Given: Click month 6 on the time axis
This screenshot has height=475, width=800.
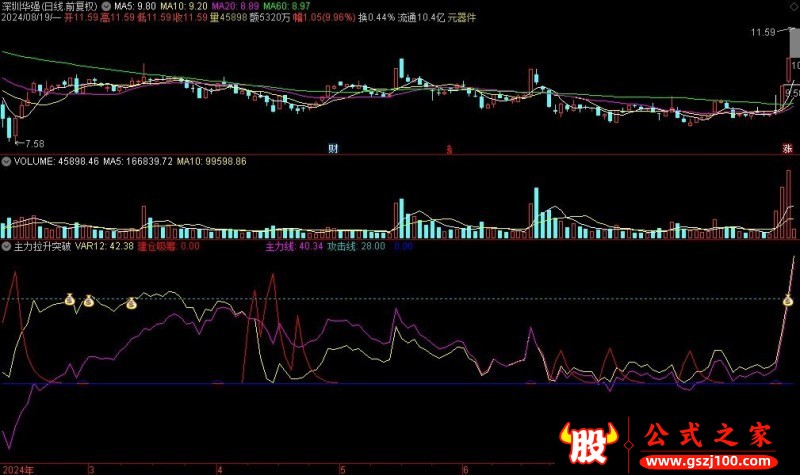Looking at the screenshot, I should (465, 470).
